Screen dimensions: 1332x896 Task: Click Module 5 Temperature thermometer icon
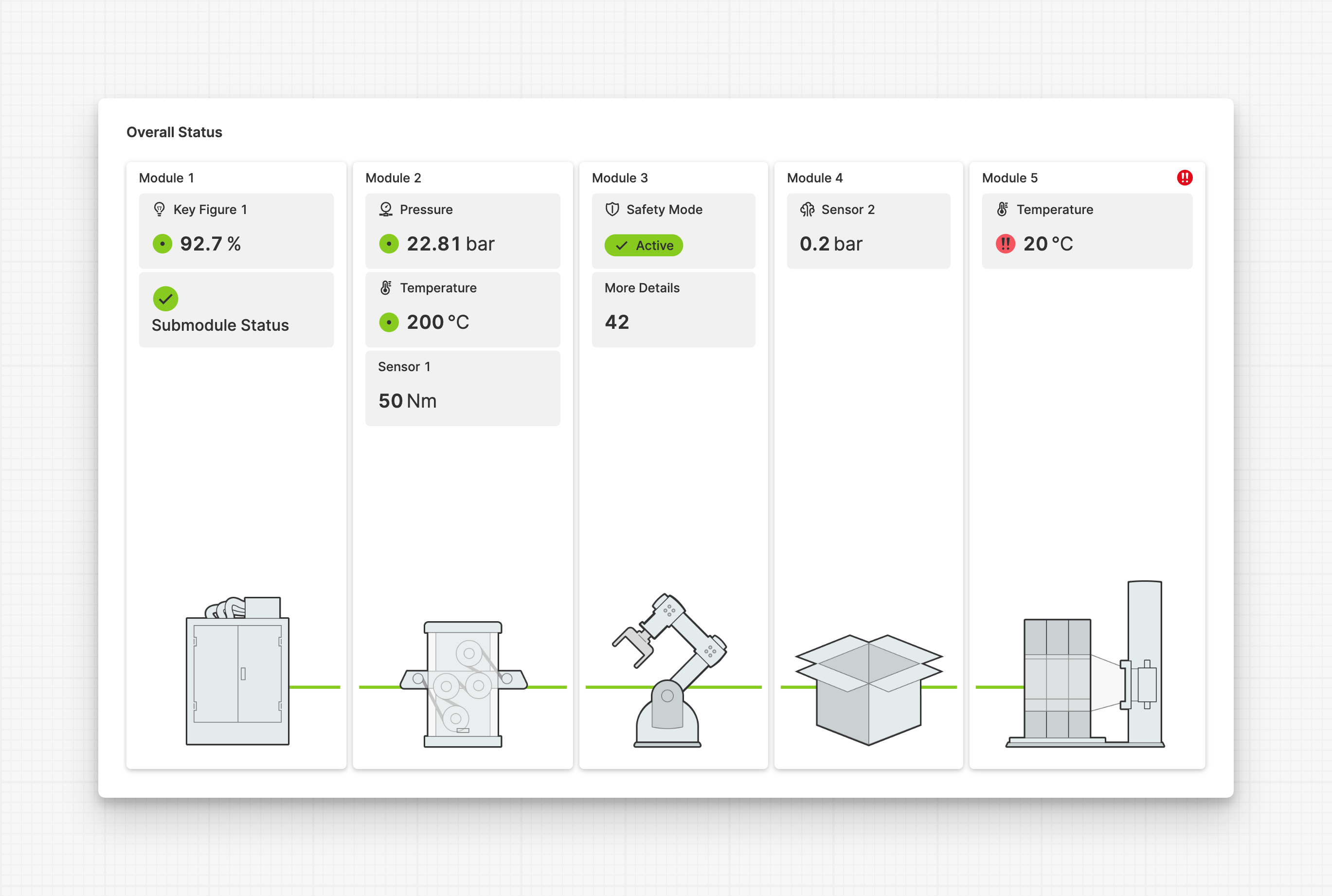coord(1002,209)
